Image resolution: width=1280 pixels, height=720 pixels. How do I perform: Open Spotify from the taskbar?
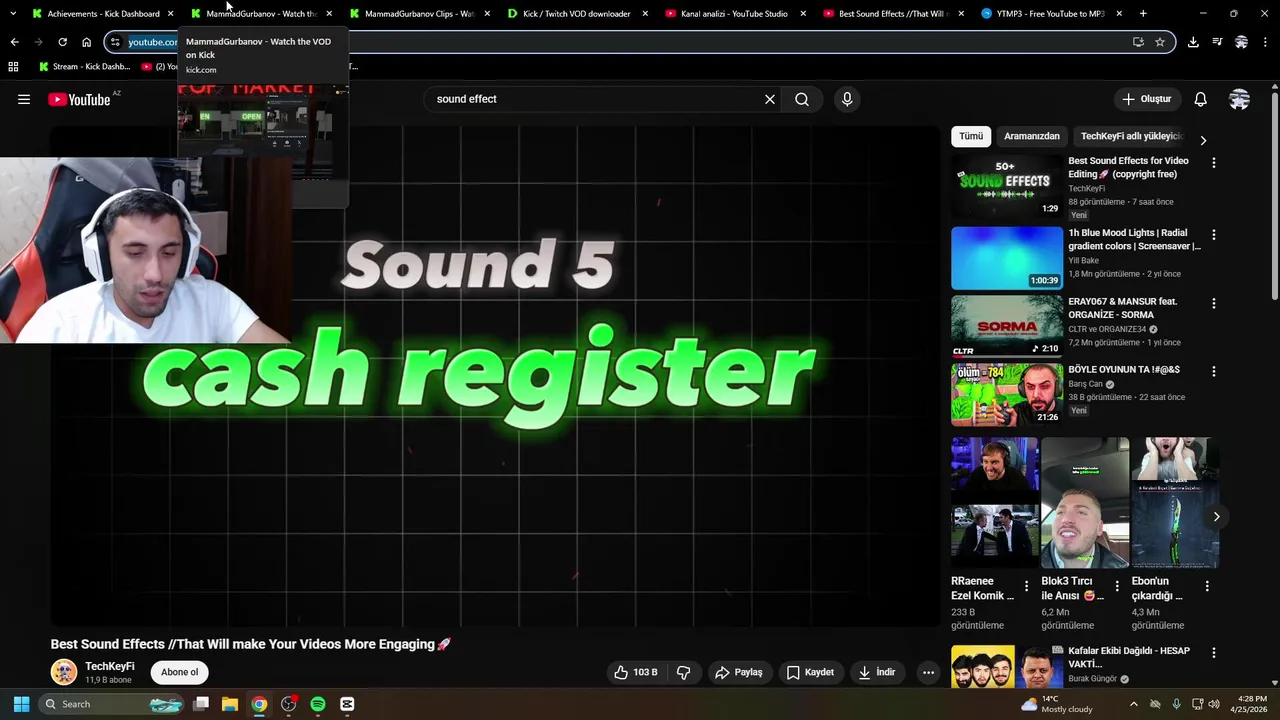click(x=318, y=704)
